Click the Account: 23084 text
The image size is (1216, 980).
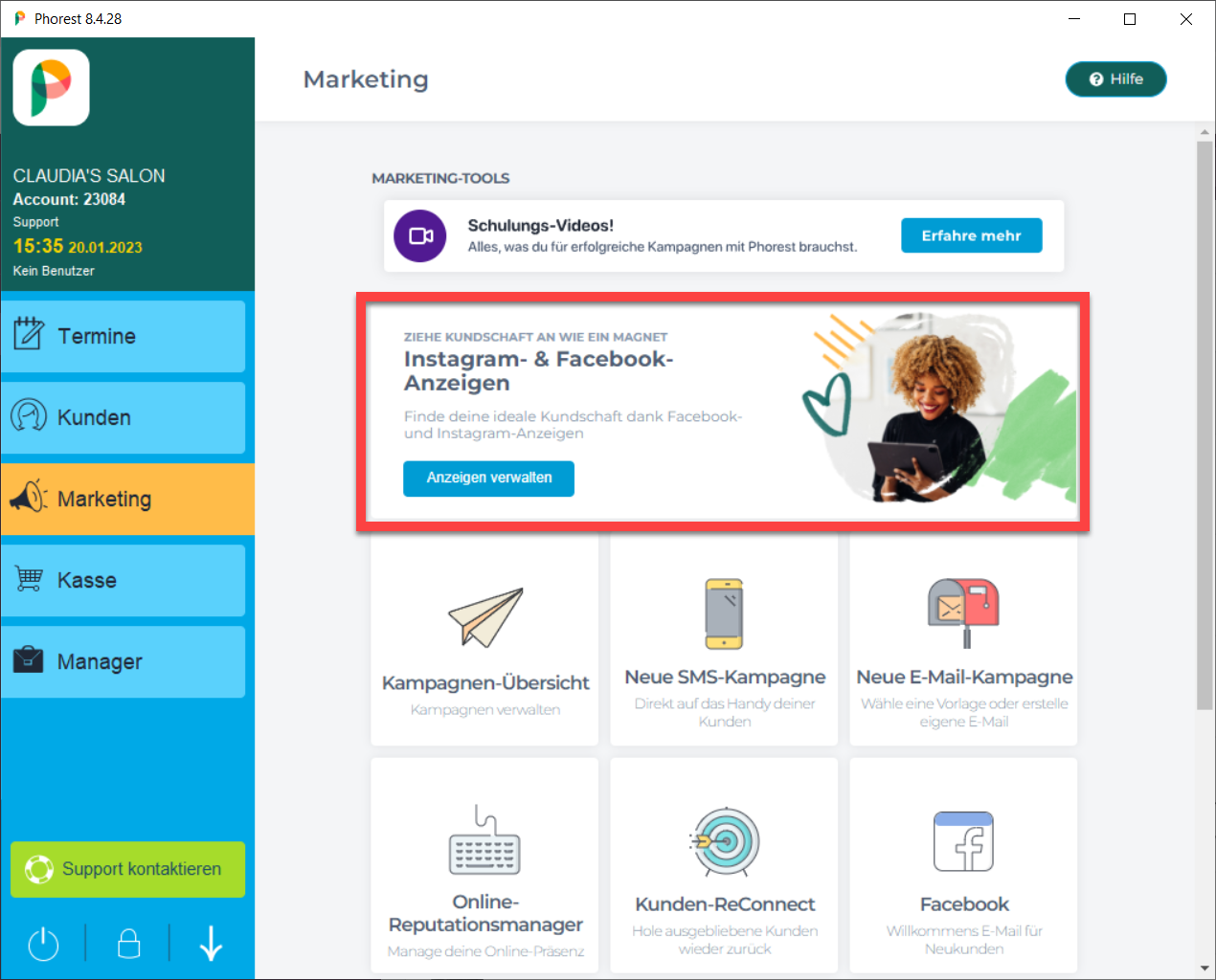tap(69, 199)
